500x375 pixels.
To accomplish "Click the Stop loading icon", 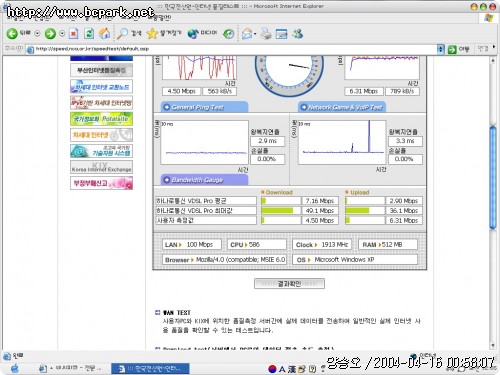I will 74,33.
